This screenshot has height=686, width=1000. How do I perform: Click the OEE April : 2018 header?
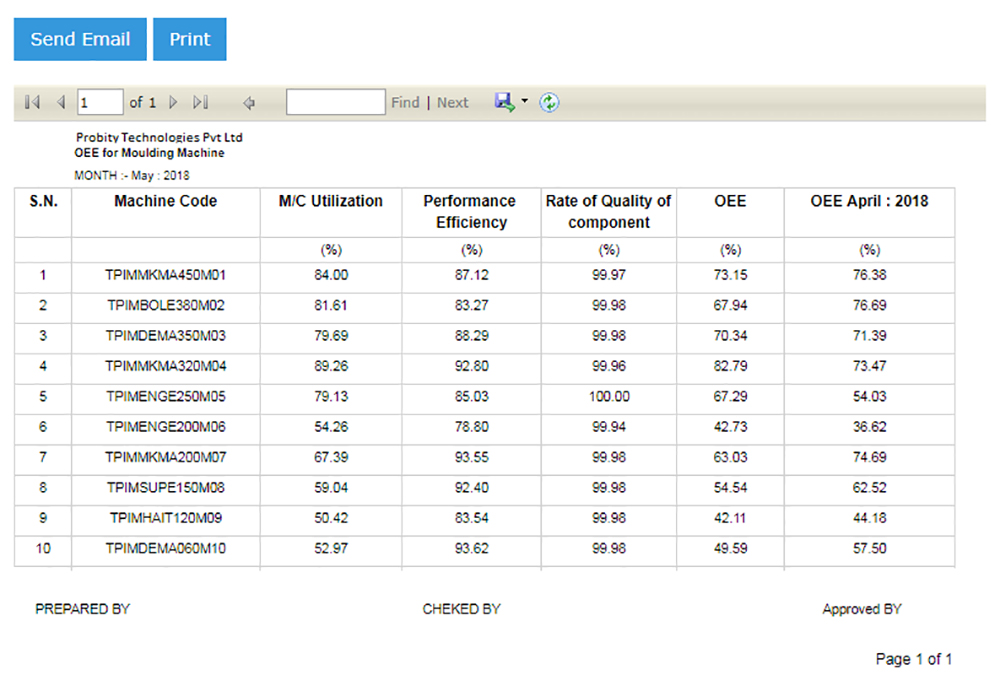(869, 201)
